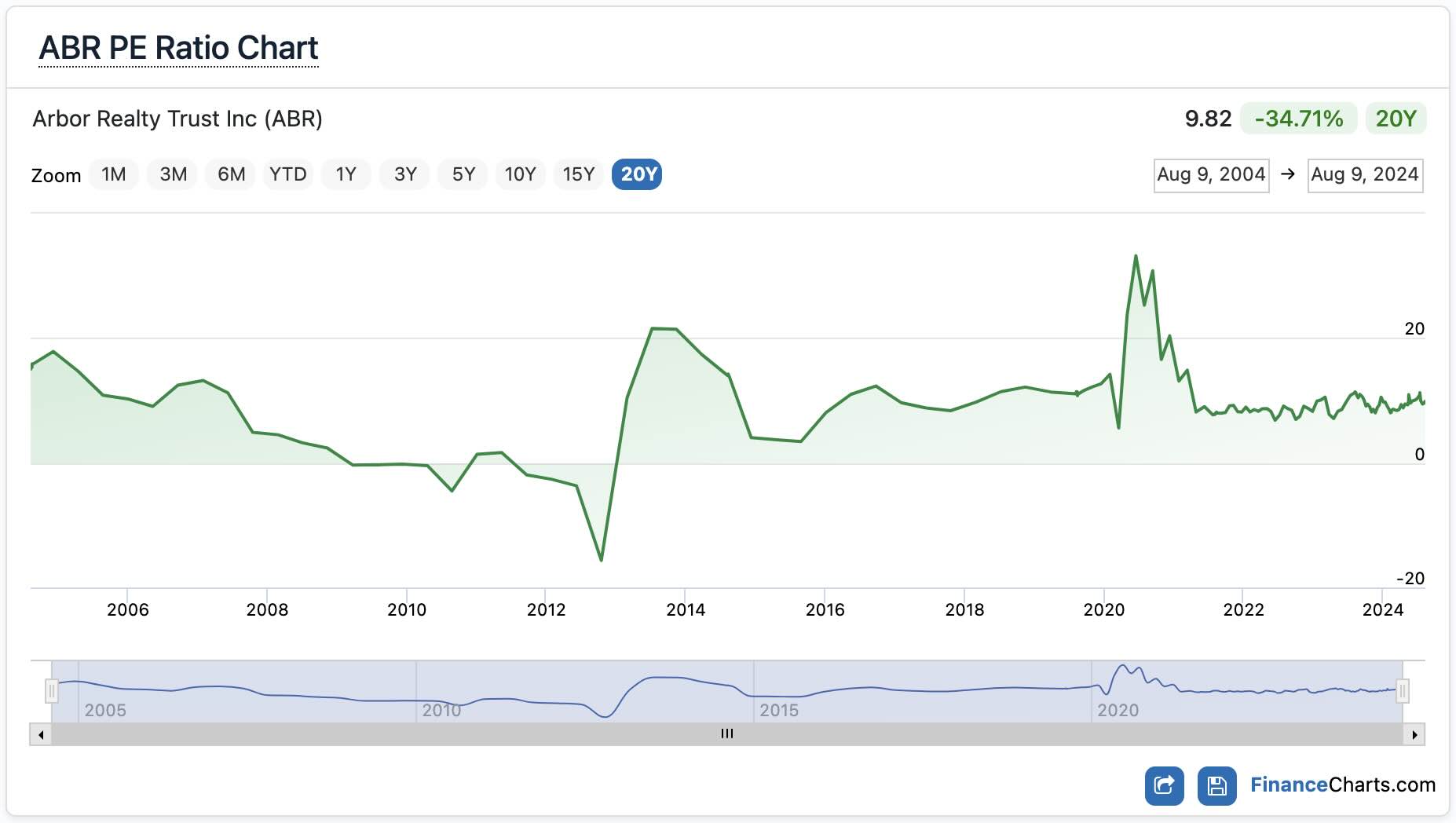The width and height of the screenshot is (1456, 823).
Task: Click the 2008 x-axis label
Action: [x=267, y=609]
